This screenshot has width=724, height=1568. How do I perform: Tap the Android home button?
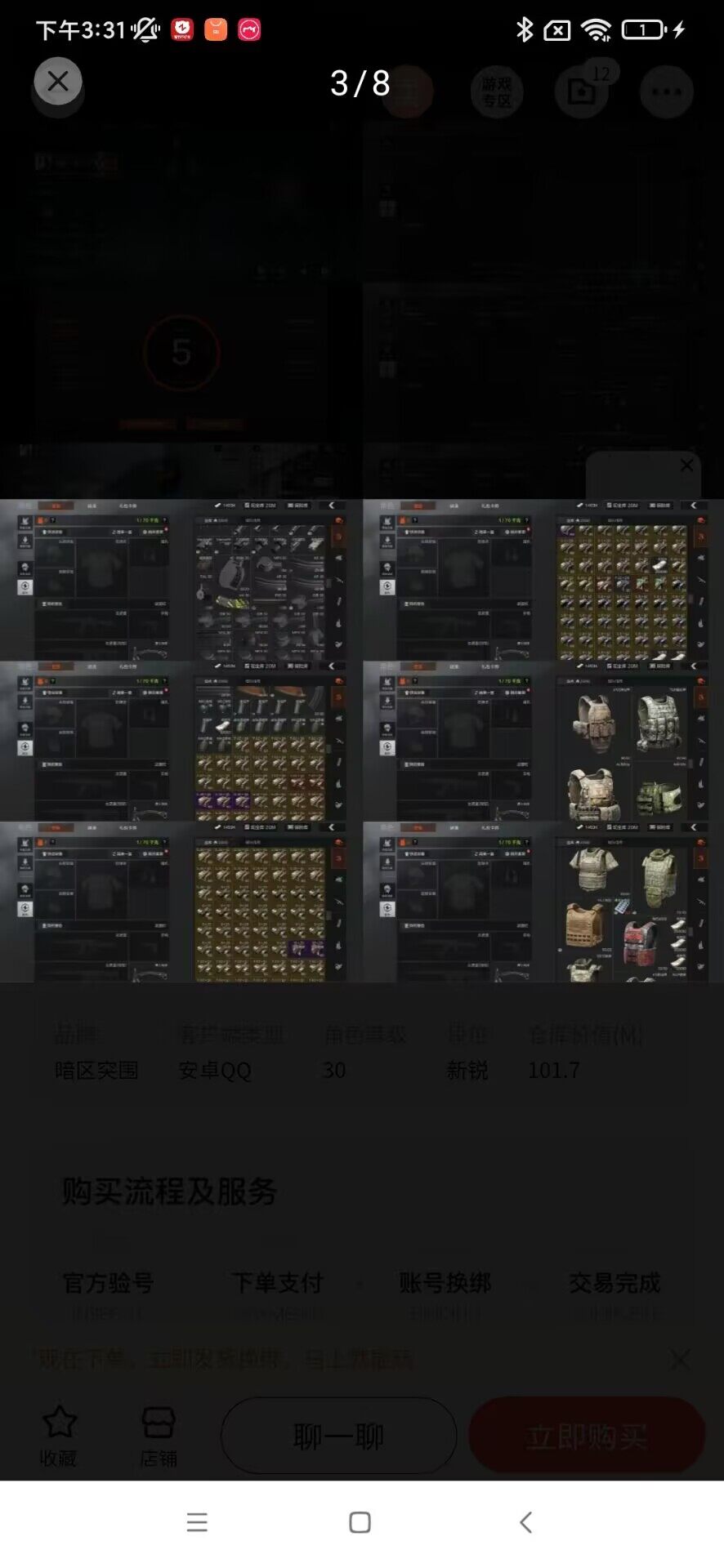[x=360, y=1522]
